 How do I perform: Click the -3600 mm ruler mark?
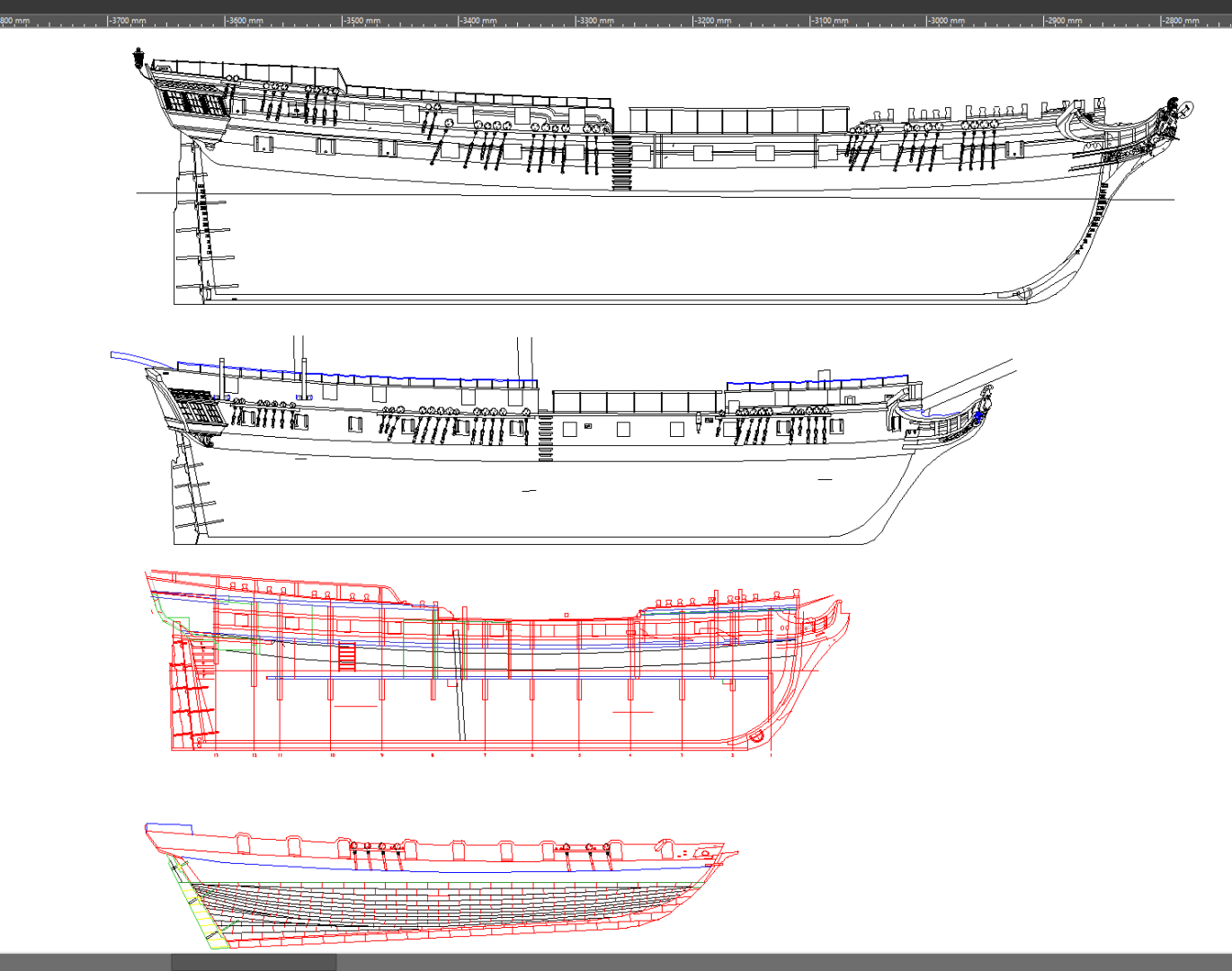245,20
